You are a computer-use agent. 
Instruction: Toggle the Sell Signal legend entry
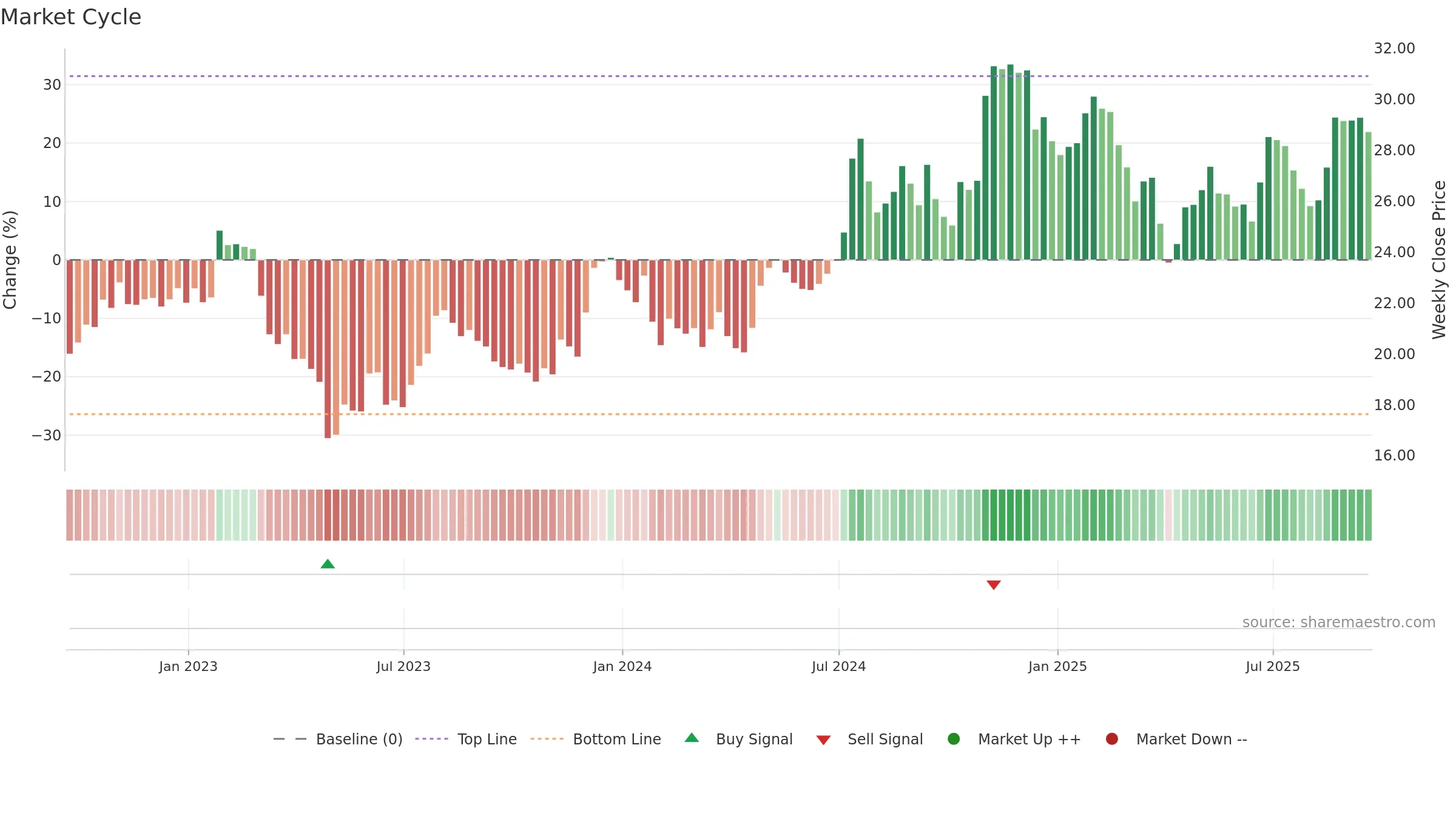(x=869, y=739)
